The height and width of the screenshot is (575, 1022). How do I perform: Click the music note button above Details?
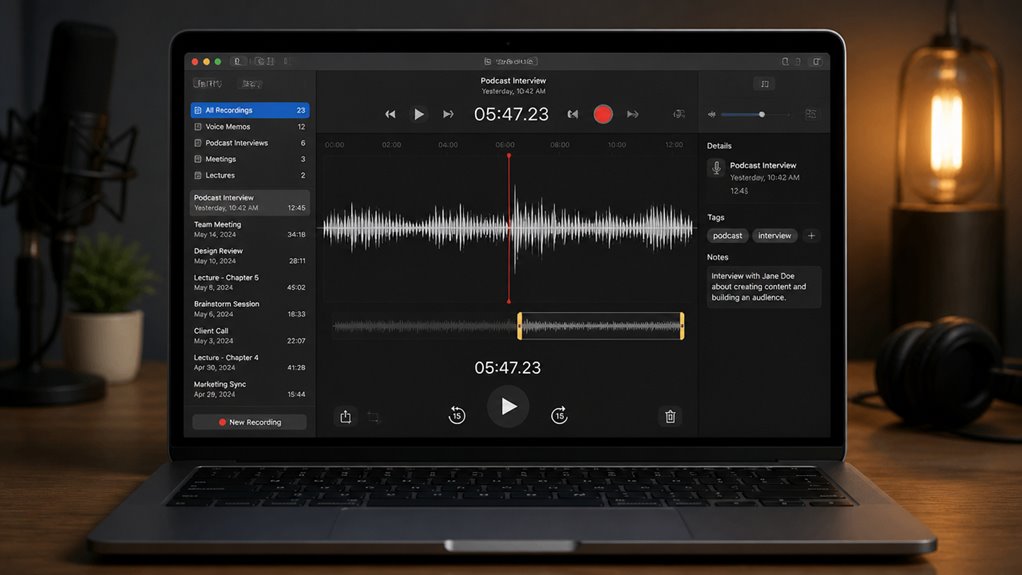click(765, 83)
